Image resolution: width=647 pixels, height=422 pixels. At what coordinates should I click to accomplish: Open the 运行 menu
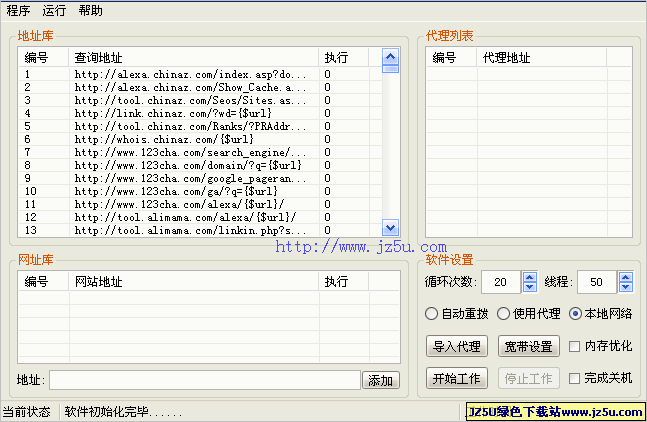pyautogui.click(x=54, y=10)
